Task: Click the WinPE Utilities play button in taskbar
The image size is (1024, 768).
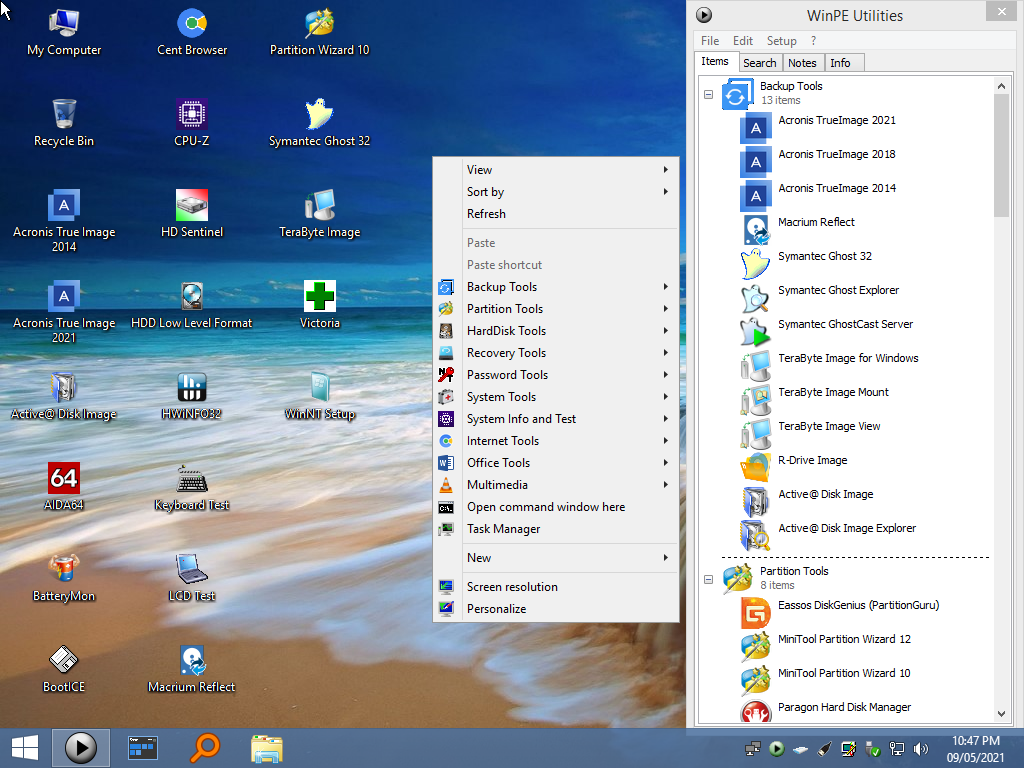Action: 81,748
